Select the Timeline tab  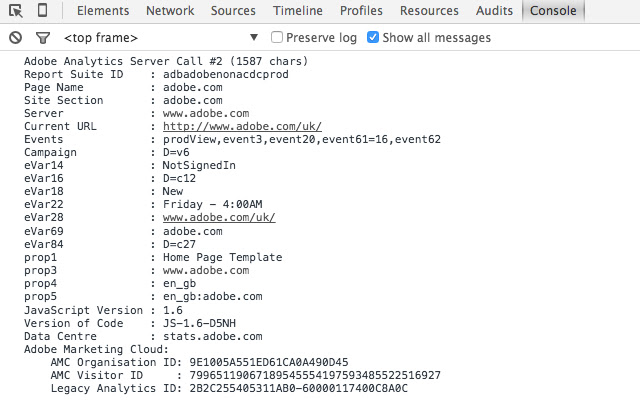coord(297,11)
